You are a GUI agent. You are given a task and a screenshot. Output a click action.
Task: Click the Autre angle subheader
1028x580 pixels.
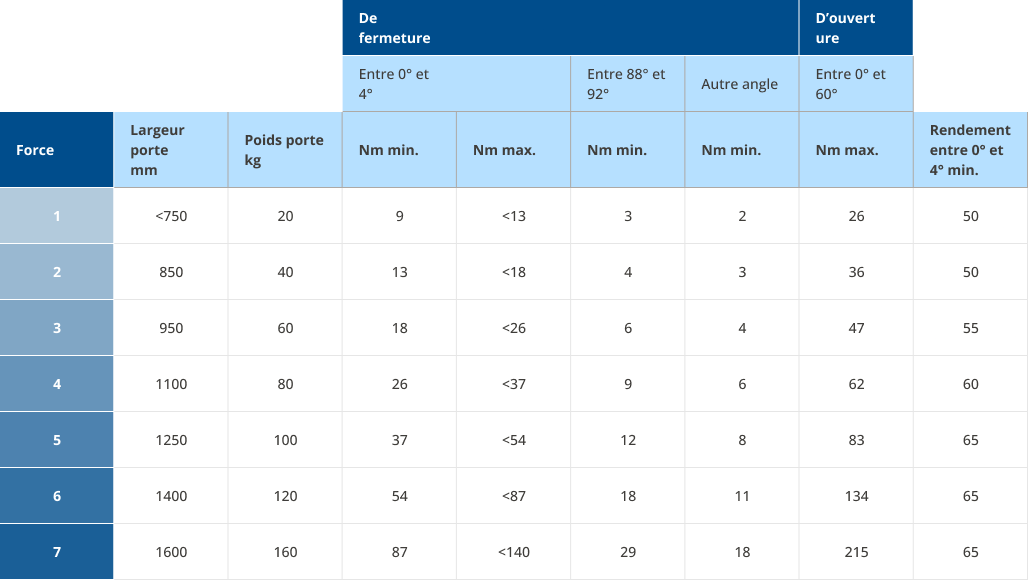(741, 84)
